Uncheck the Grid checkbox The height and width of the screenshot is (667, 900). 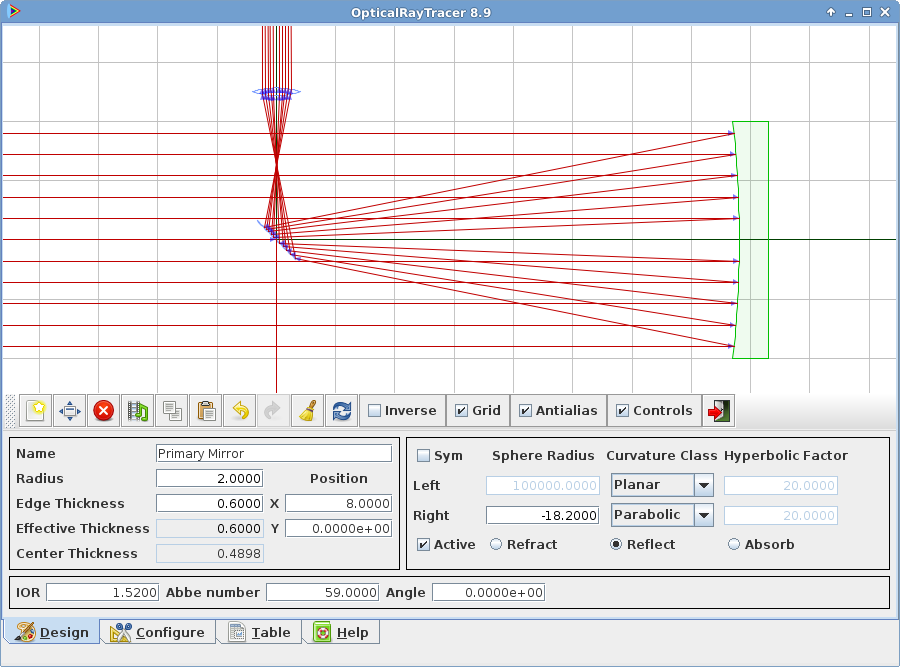click(461, 411)
